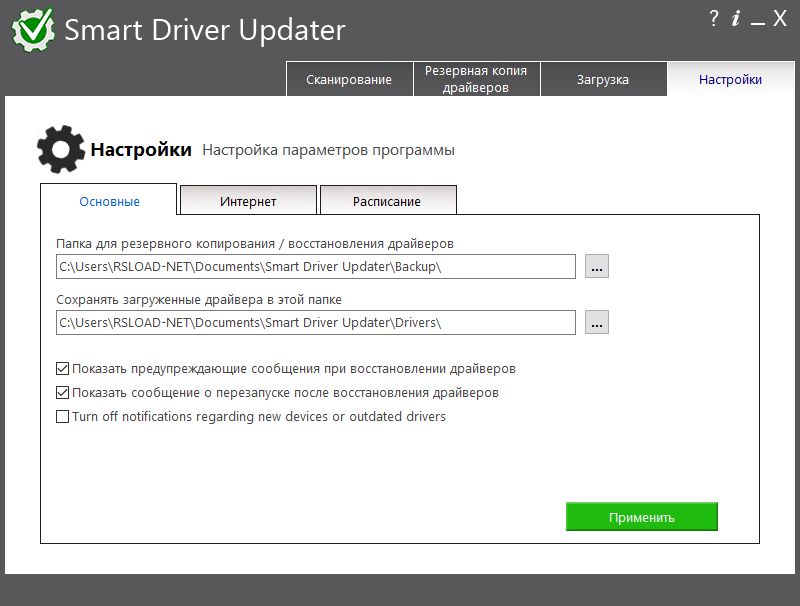Open help via the question mark icon

pos(714,19)
